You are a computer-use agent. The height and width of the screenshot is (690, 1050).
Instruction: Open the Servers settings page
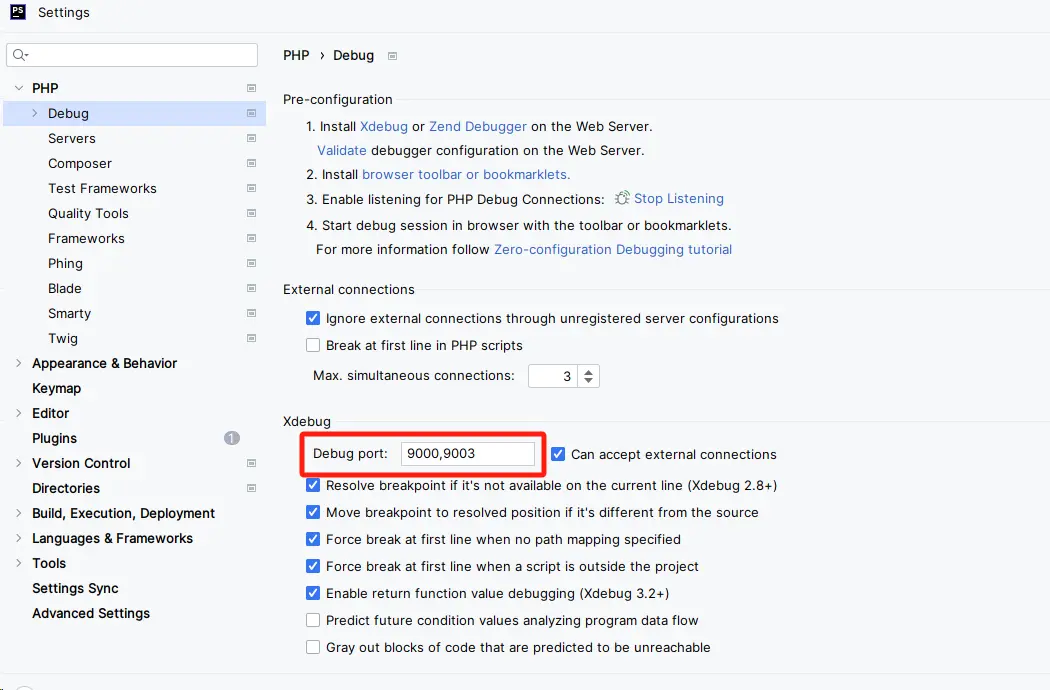point(72,138)
